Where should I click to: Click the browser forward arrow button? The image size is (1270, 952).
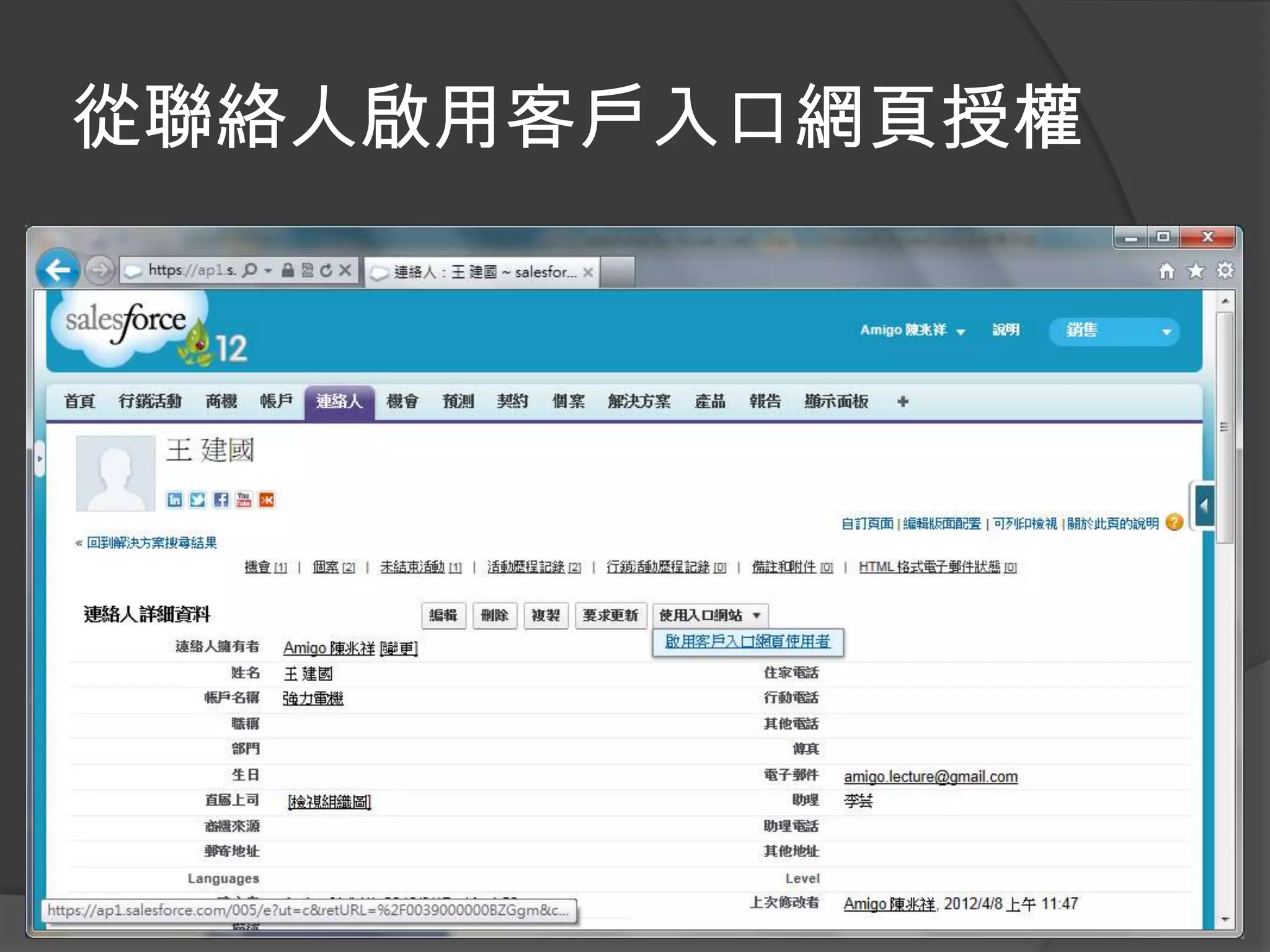click(x=99, y=271)
